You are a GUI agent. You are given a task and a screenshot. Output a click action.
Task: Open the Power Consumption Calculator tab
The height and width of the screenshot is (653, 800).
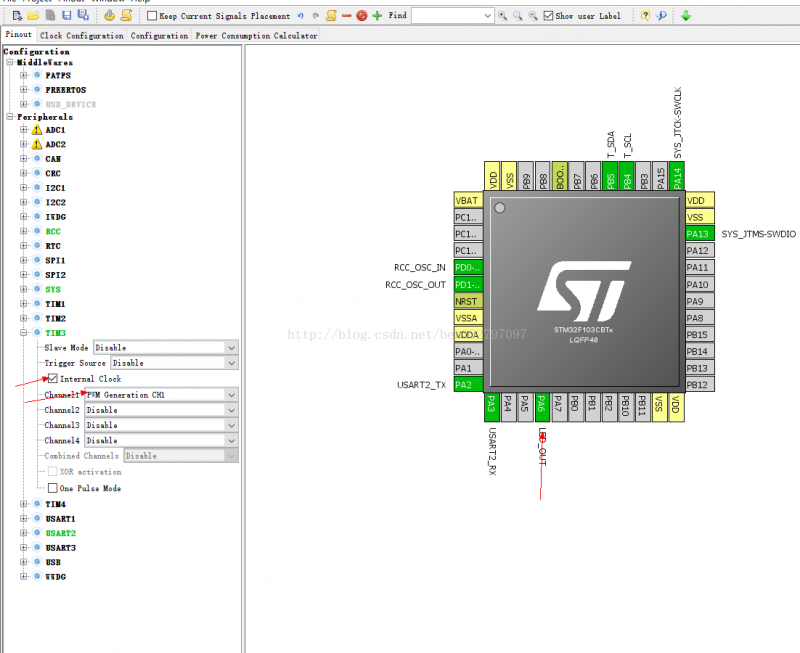256,35
